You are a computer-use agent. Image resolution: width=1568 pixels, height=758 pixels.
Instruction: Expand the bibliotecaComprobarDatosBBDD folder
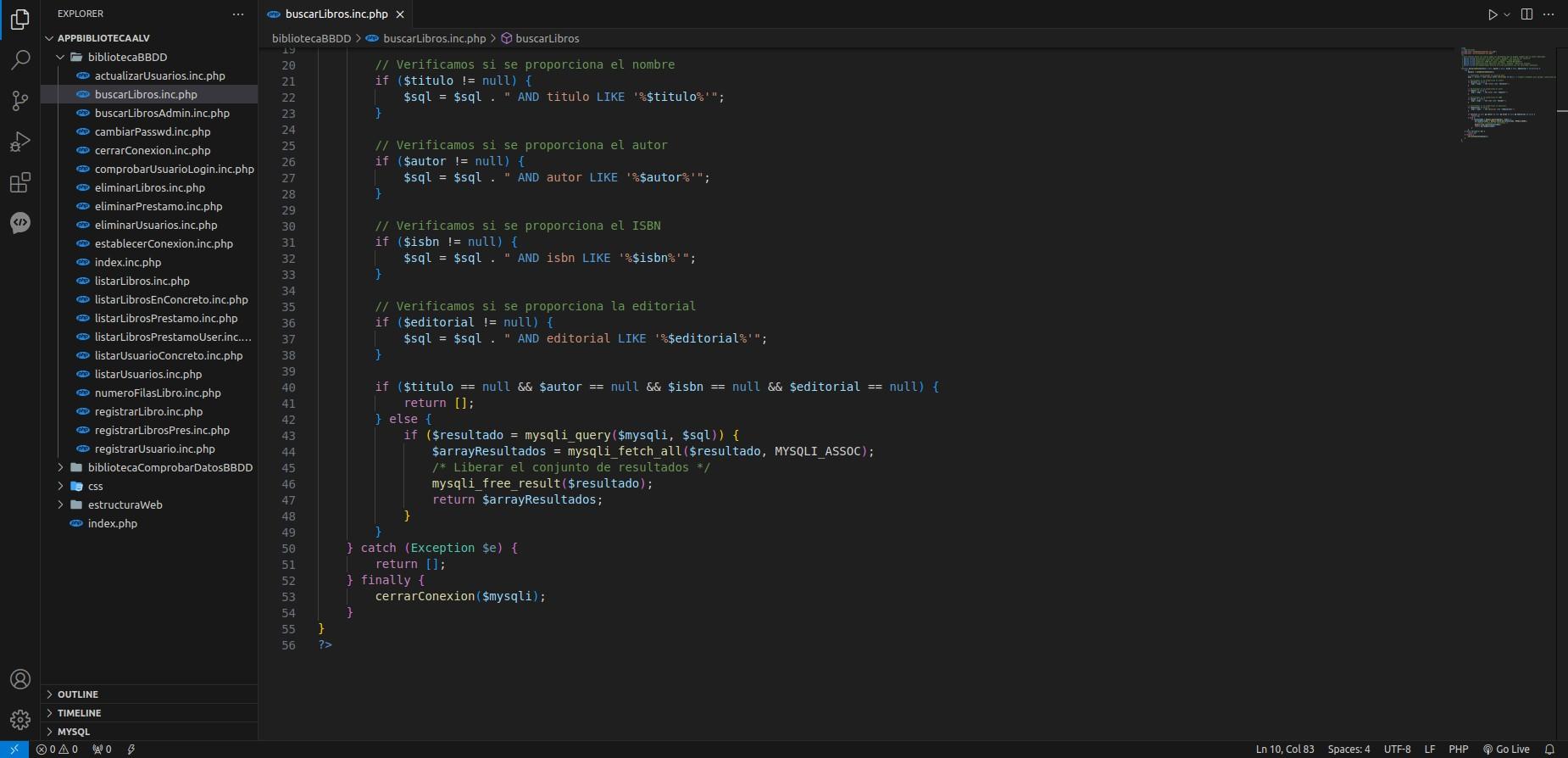pyautogui.click(x=149, y=467)
